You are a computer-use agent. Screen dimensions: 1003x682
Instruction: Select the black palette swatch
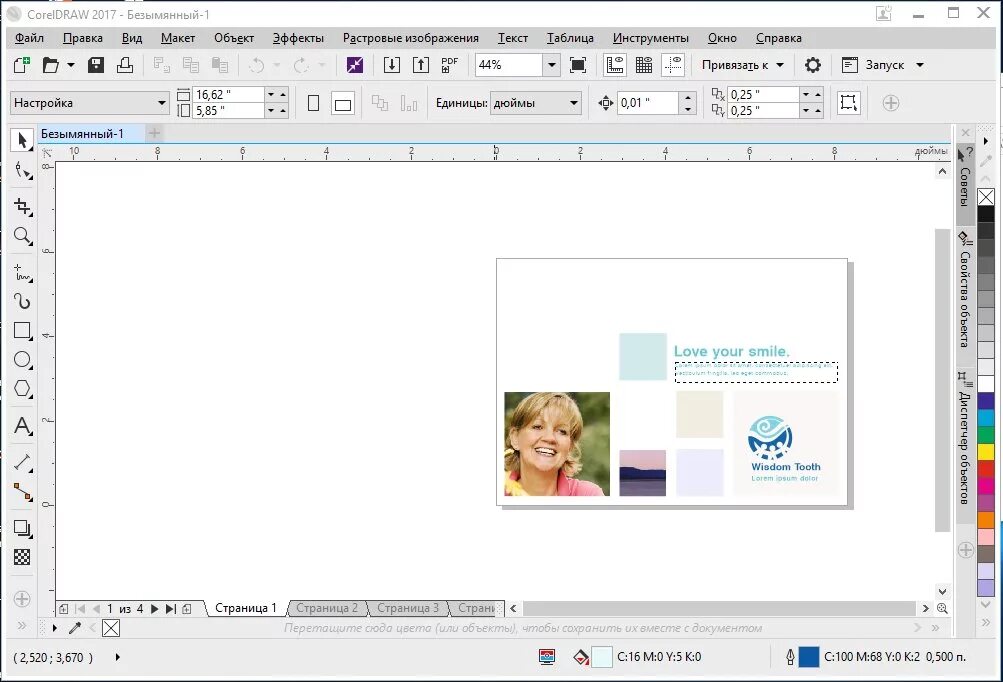[x=986, y=214]
